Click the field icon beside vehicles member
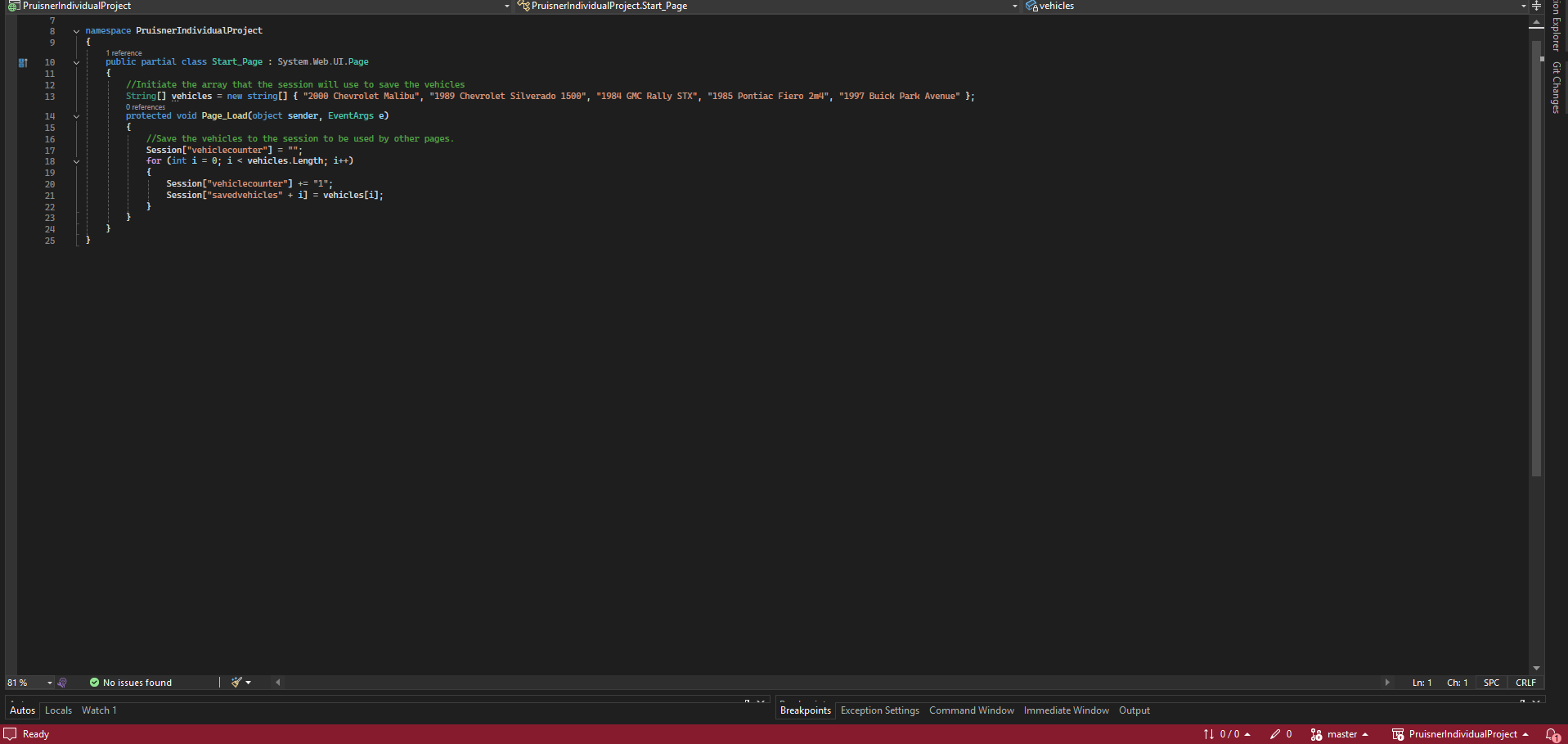This screenshot has width=1568, height=744. click(x=1031, y=6)
